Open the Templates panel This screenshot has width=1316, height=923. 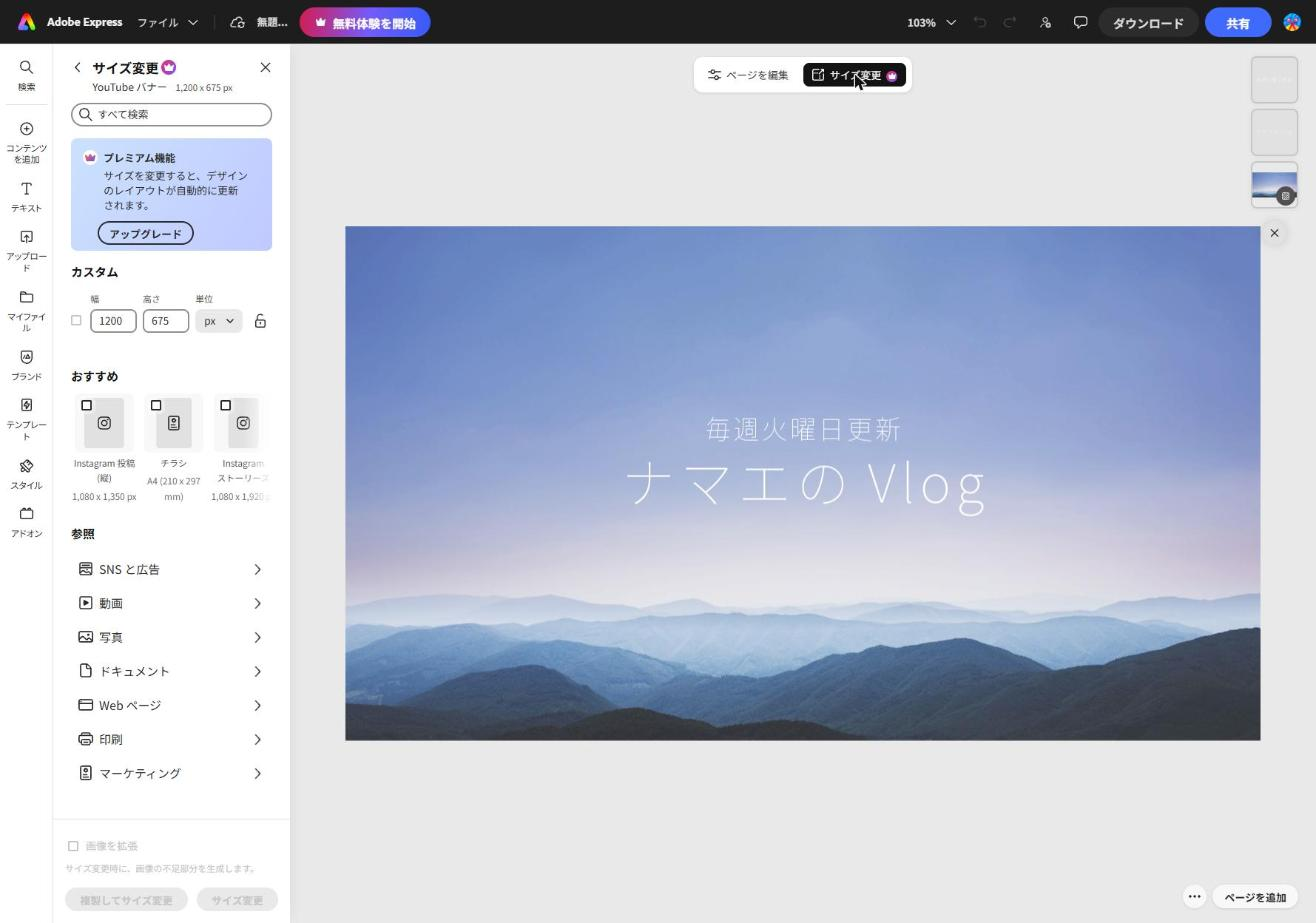click(26, 418)
